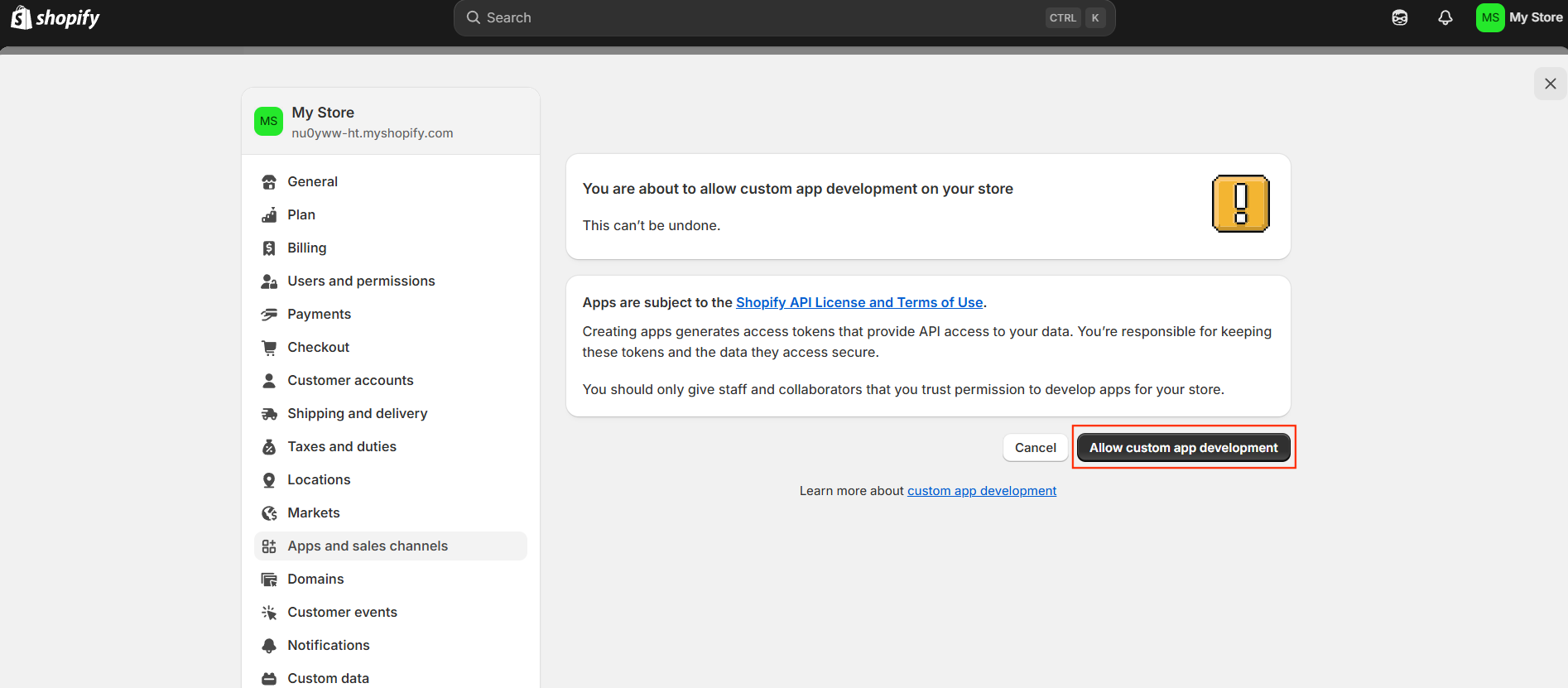Open Custom data settings
The image size is (1568, 688).
point(391,676)
